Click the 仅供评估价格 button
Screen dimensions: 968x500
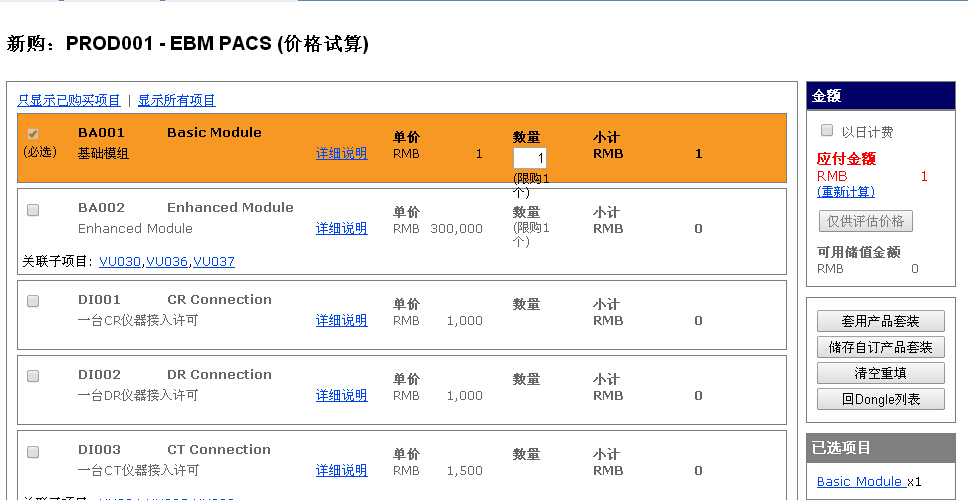pos(866,222)
